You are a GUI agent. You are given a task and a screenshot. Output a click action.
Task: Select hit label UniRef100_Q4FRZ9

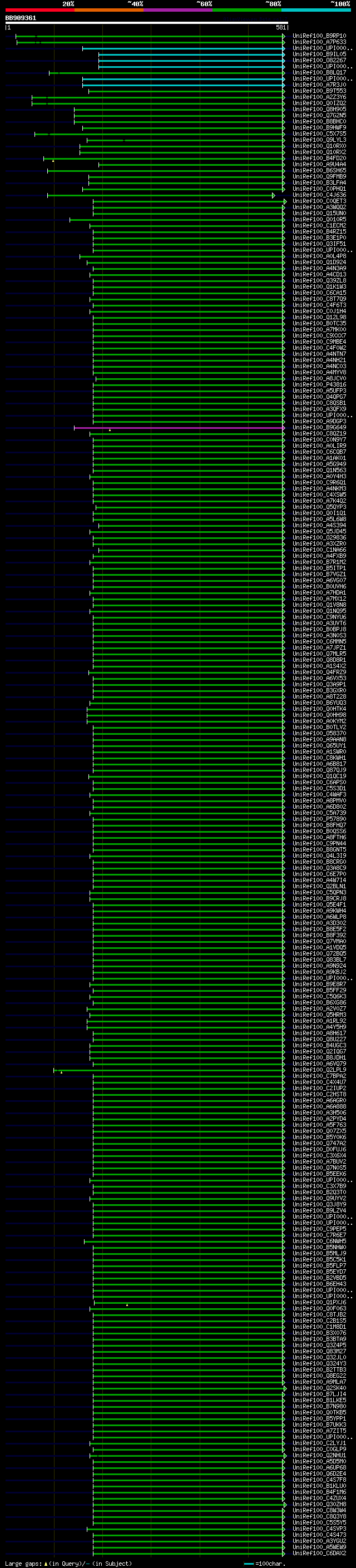coord(319,672)
